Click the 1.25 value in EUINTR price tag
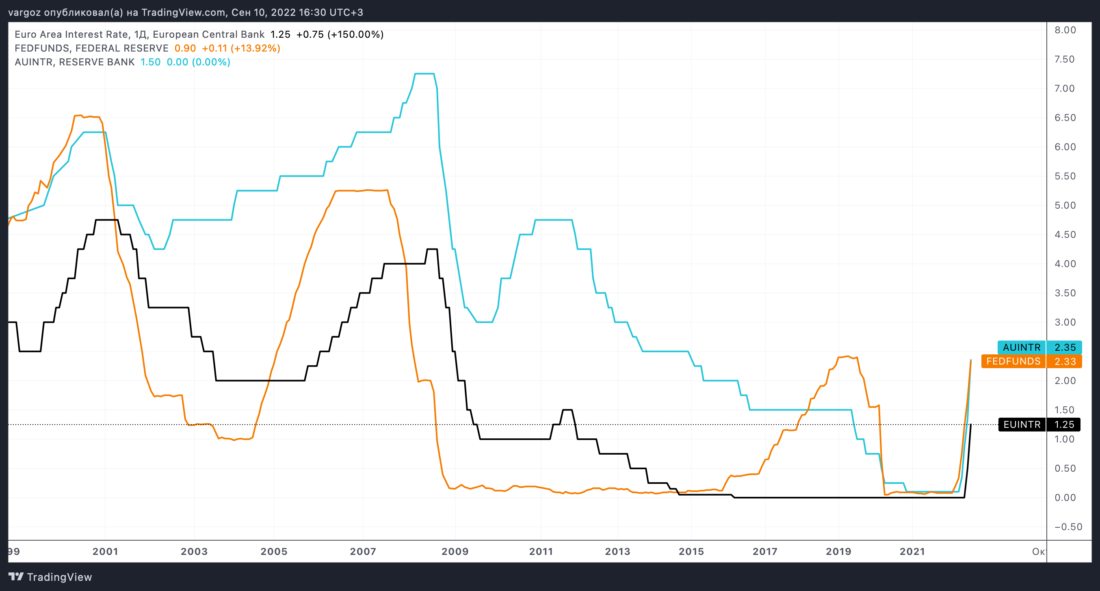The height and width of the screenshot is (591, 1100). point(1065,425)
